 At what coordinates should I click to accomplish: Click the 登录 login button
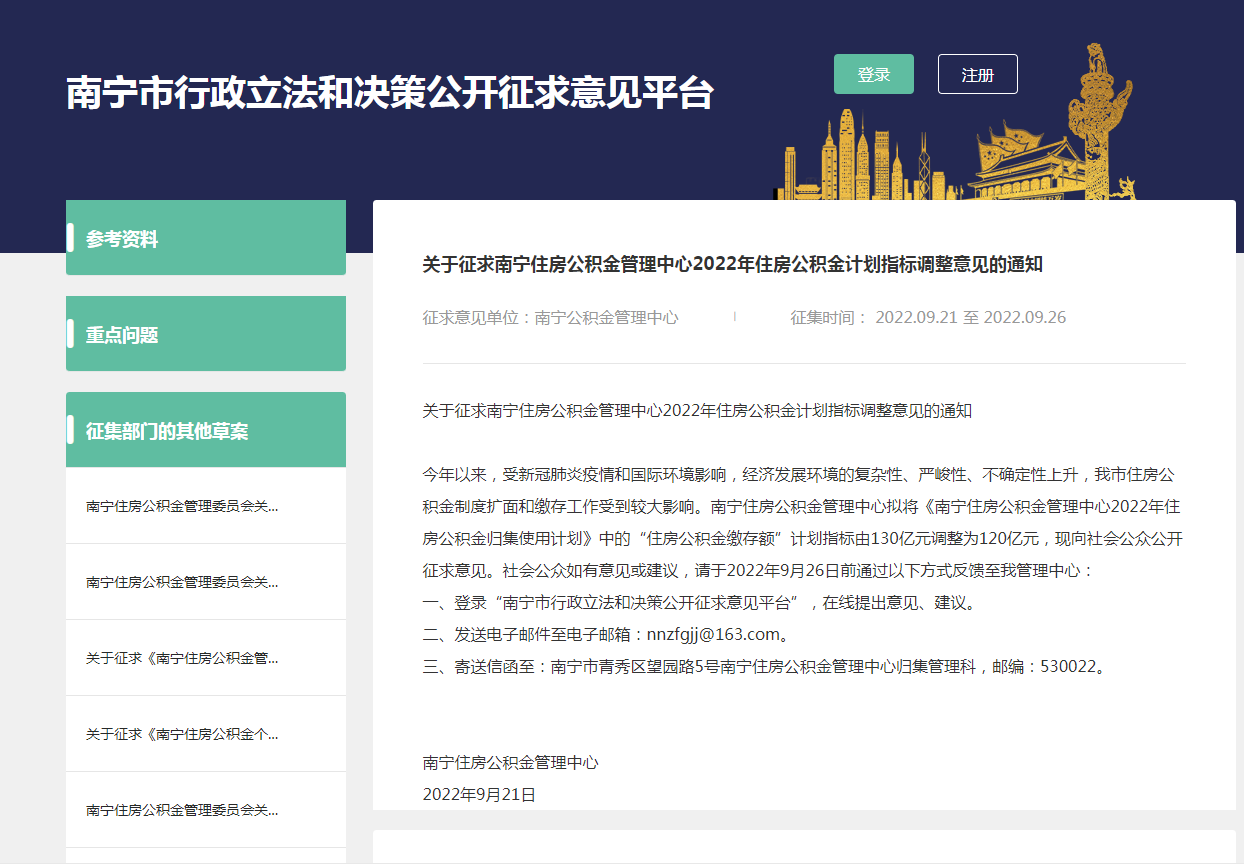click(873, 74)
